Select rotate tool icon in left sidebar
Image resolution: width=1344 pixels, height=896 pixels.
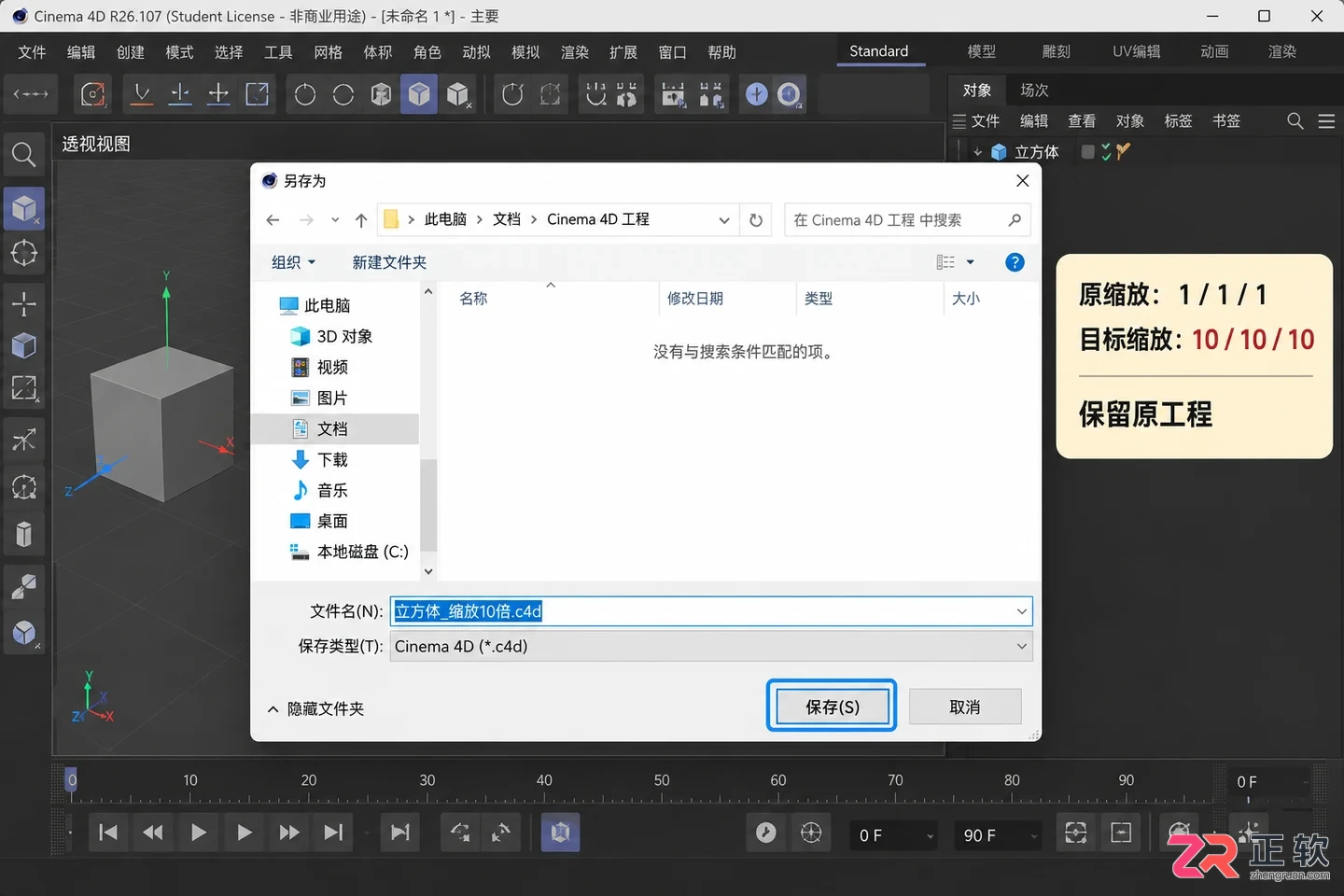[23, 486]
